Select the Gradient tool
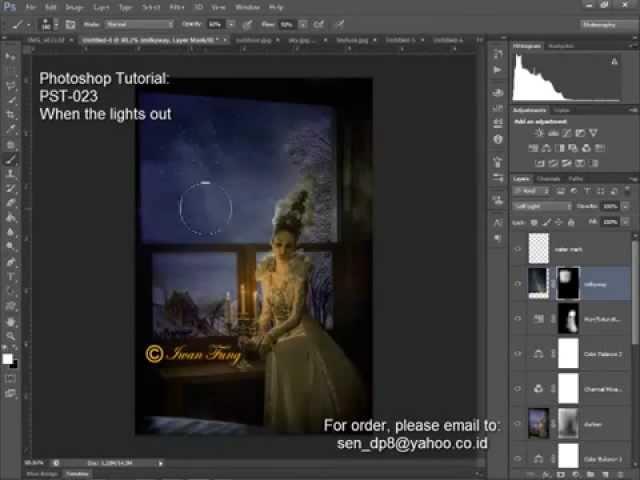 tap(10, 218)
